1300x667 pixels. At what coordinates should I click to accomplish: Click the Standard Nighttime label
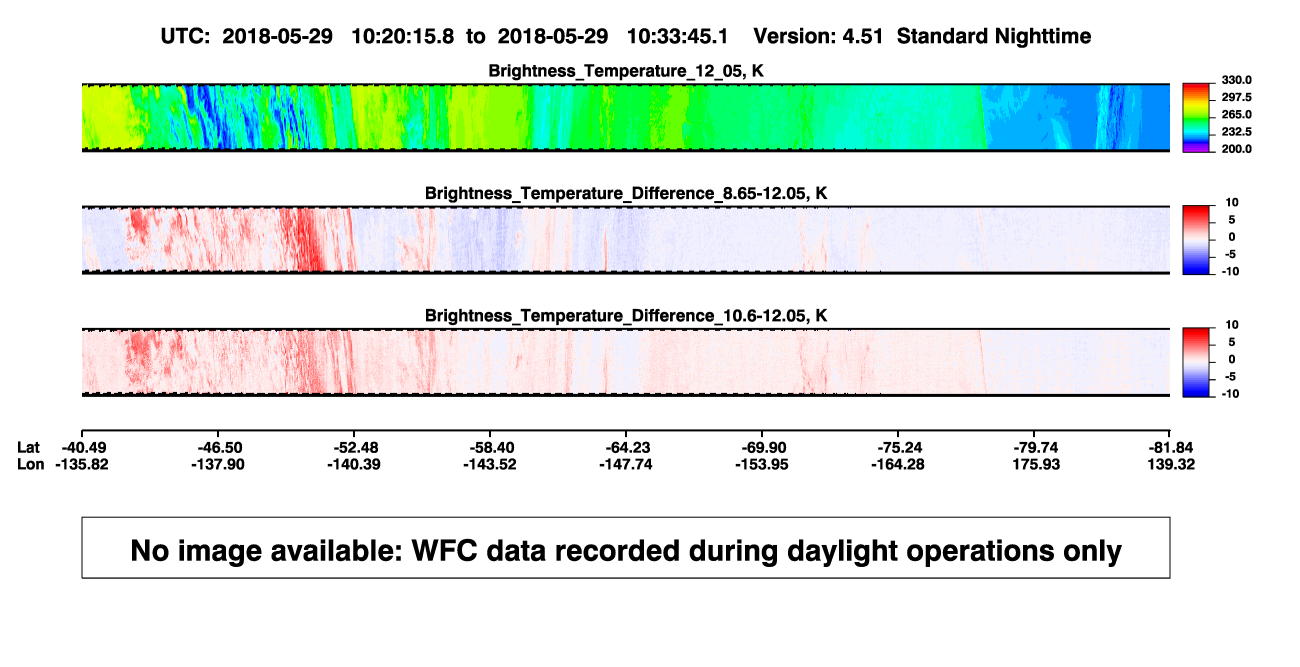click(994, 36)
